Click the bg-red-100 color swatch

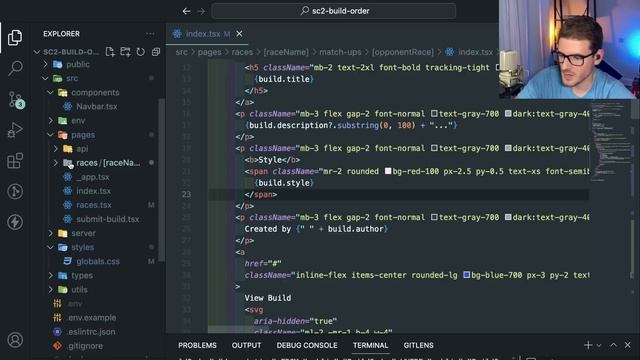tap(388, 171)
